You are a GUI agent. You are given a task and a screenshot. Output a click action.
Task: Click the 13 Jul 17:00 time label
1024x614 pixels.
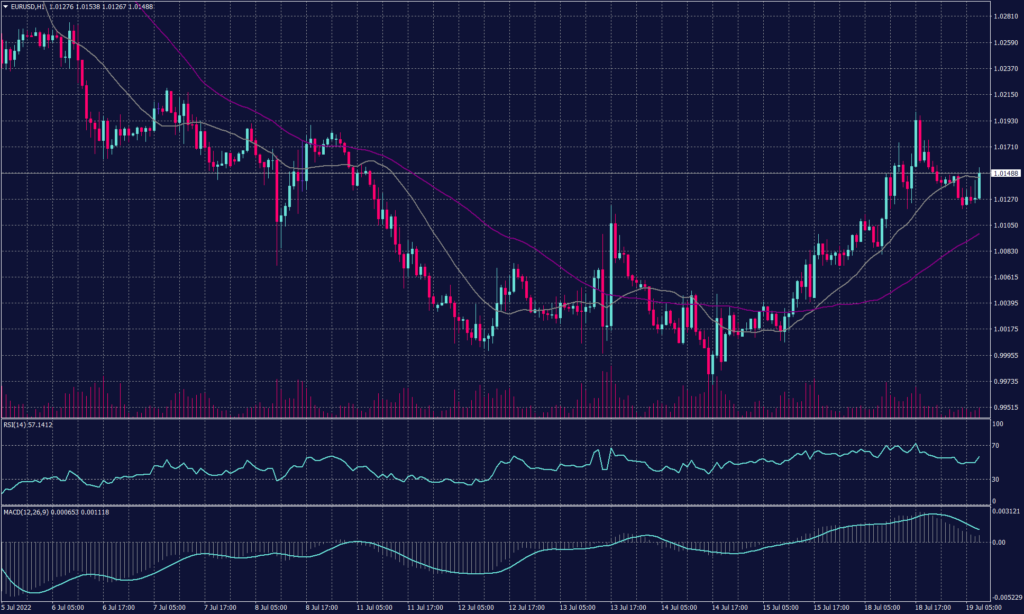coord(629,606)
